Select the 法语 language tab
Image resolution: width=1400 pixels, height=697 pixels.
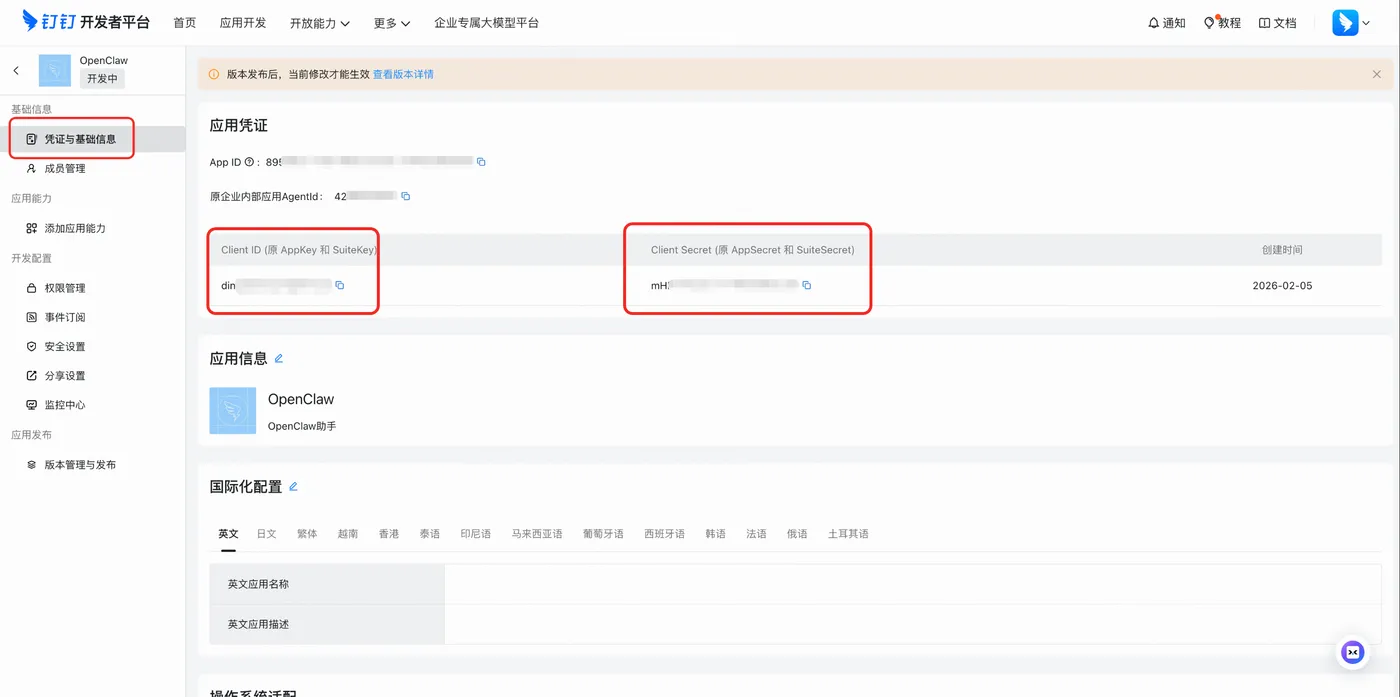point(756,534)
